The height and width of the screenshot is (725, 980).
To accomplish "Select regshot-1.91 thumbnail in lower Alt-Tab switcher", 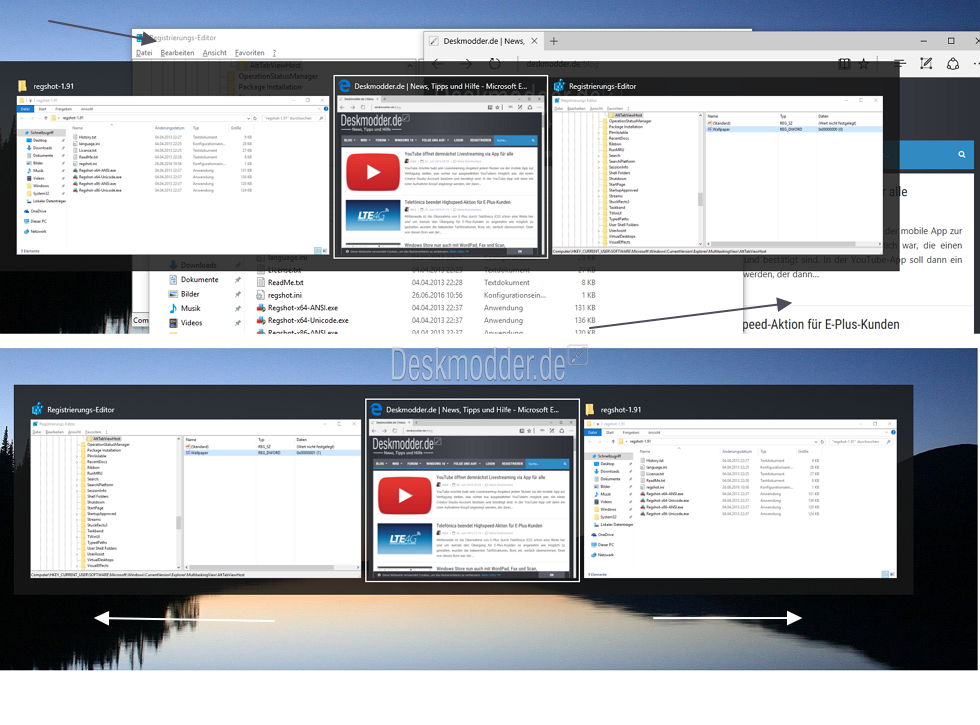I will point(740,499).
